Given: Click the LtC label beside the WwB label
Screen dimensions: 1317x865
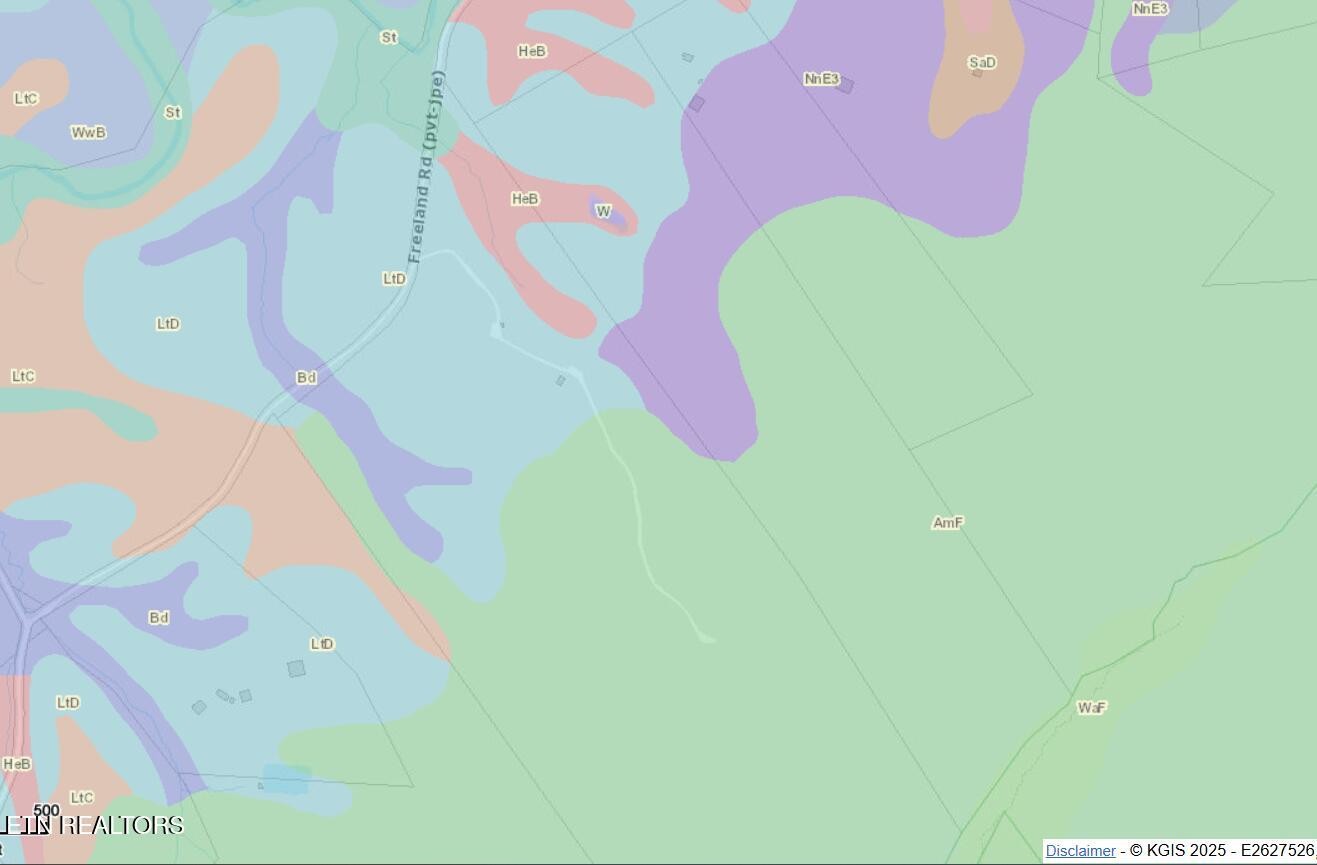Looking at the screenshot, I should coord(26,99).
